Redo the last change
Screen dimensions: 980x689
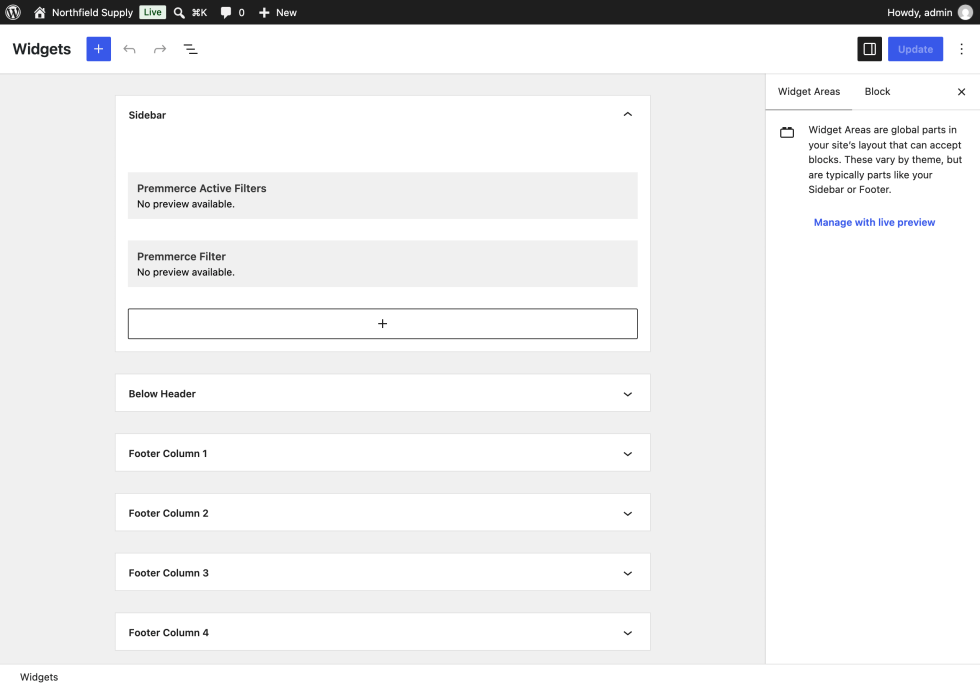point(160,49)
